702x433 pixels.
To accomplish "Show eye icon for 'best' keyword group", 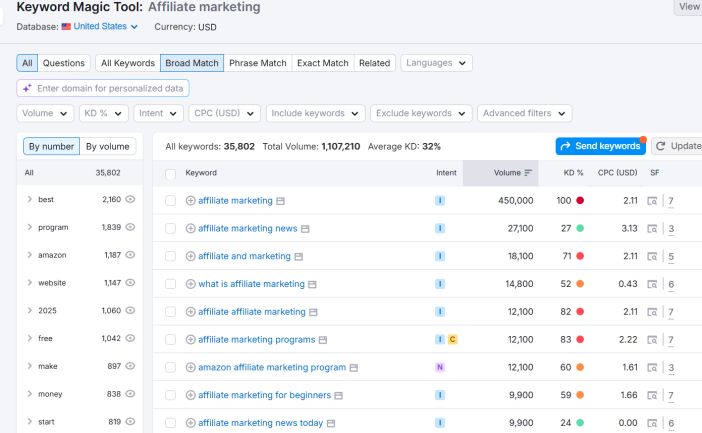I will click(x=130, y=200).
